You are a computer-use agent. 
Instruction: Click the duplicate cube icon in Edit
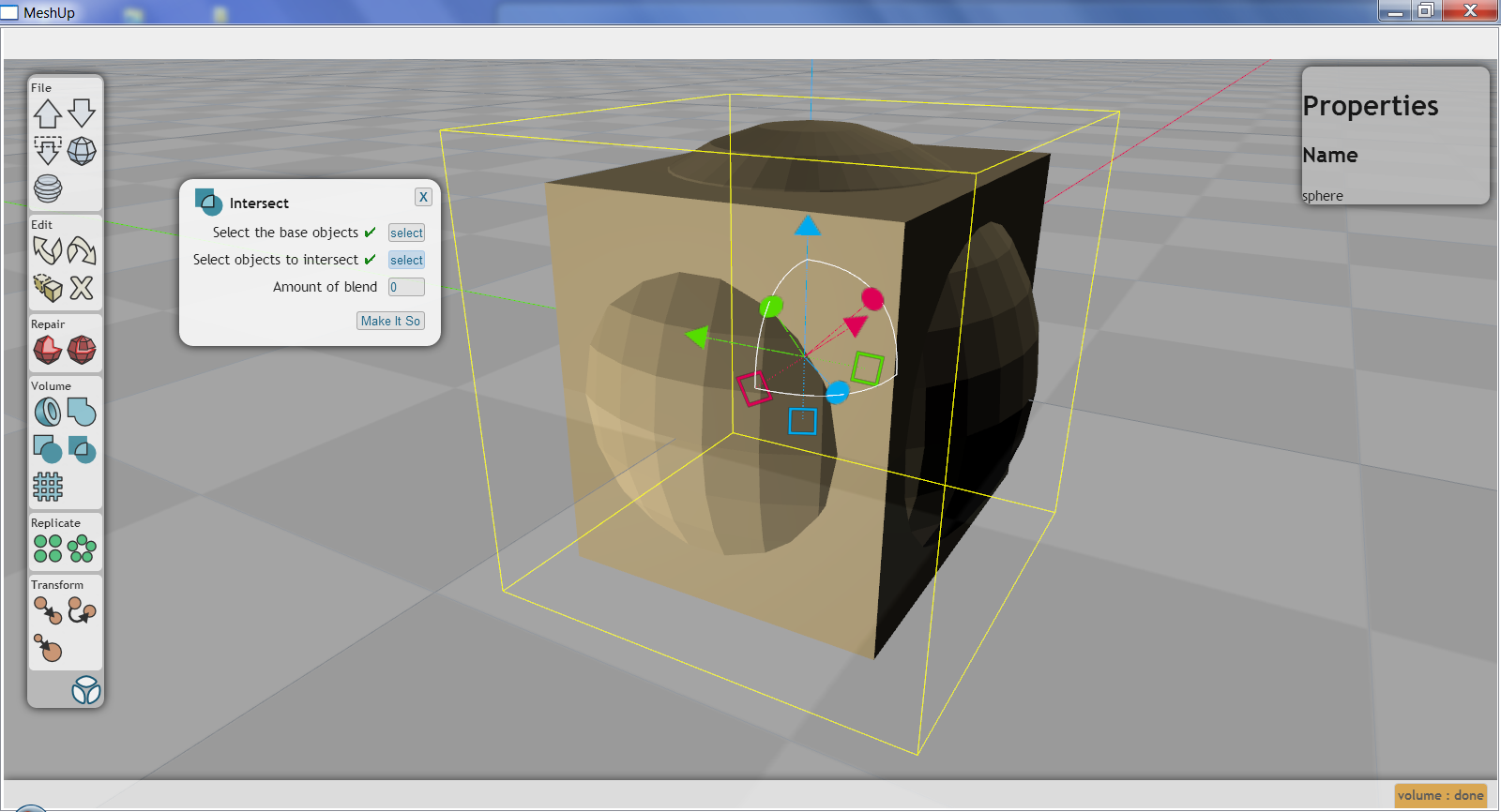click(48, 287)
